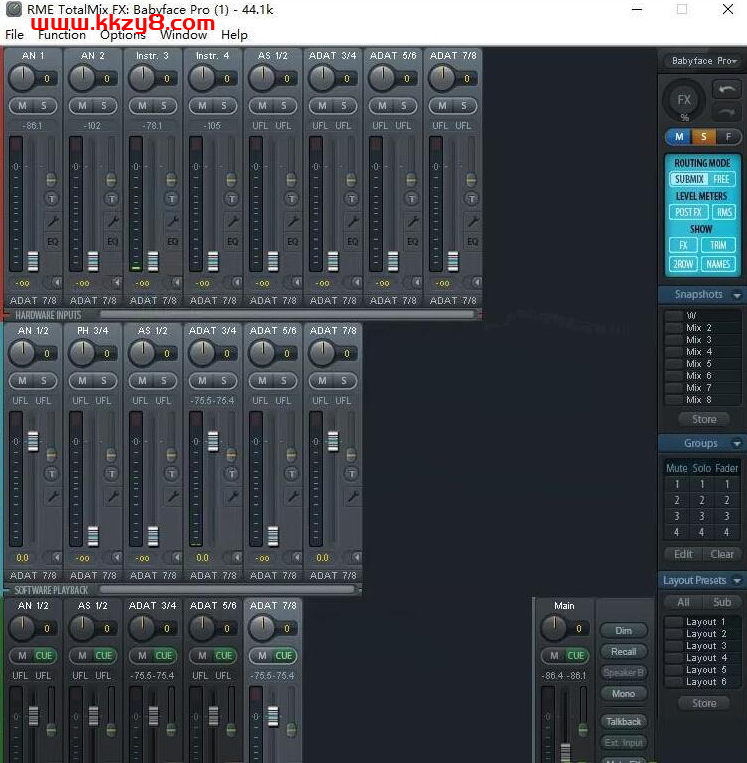Click the T trim button on Instr. 4 input
The width and height of the screenshot is (747, 763).
click(x=232, y=199)
